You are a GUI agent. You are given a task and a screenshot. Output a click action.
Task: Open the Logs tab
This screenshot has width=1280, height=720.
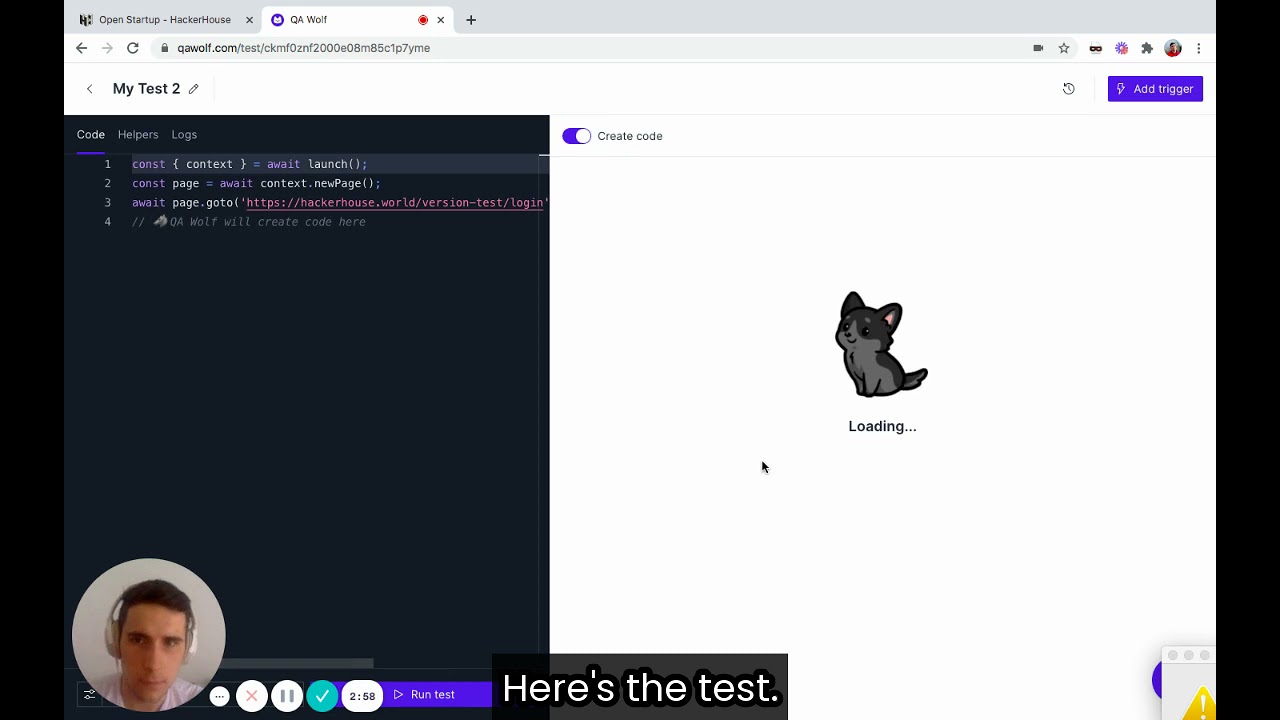[x=184, y=134]
